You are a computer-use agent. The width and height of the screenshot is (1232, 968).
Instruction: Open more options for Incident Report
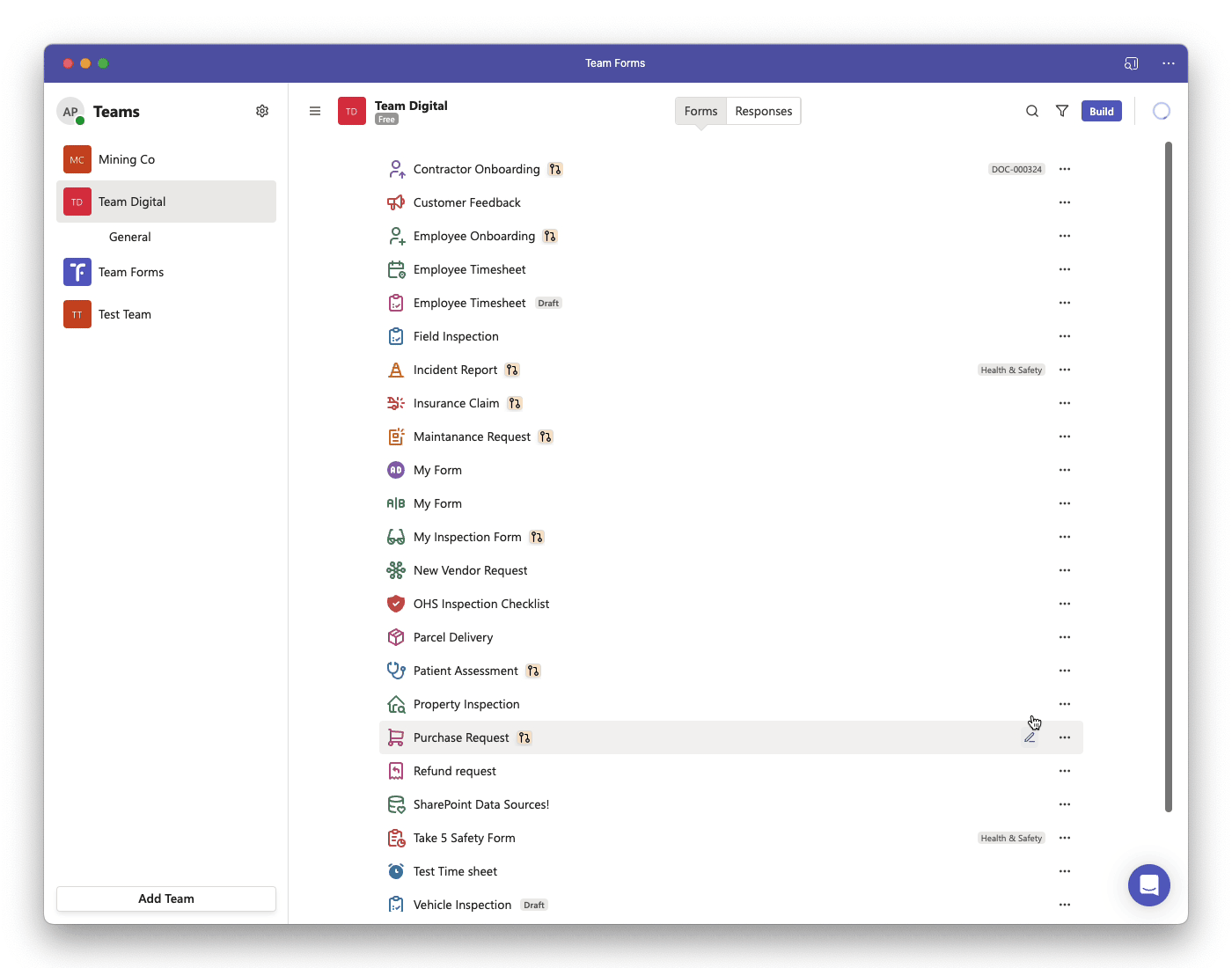1065,370
